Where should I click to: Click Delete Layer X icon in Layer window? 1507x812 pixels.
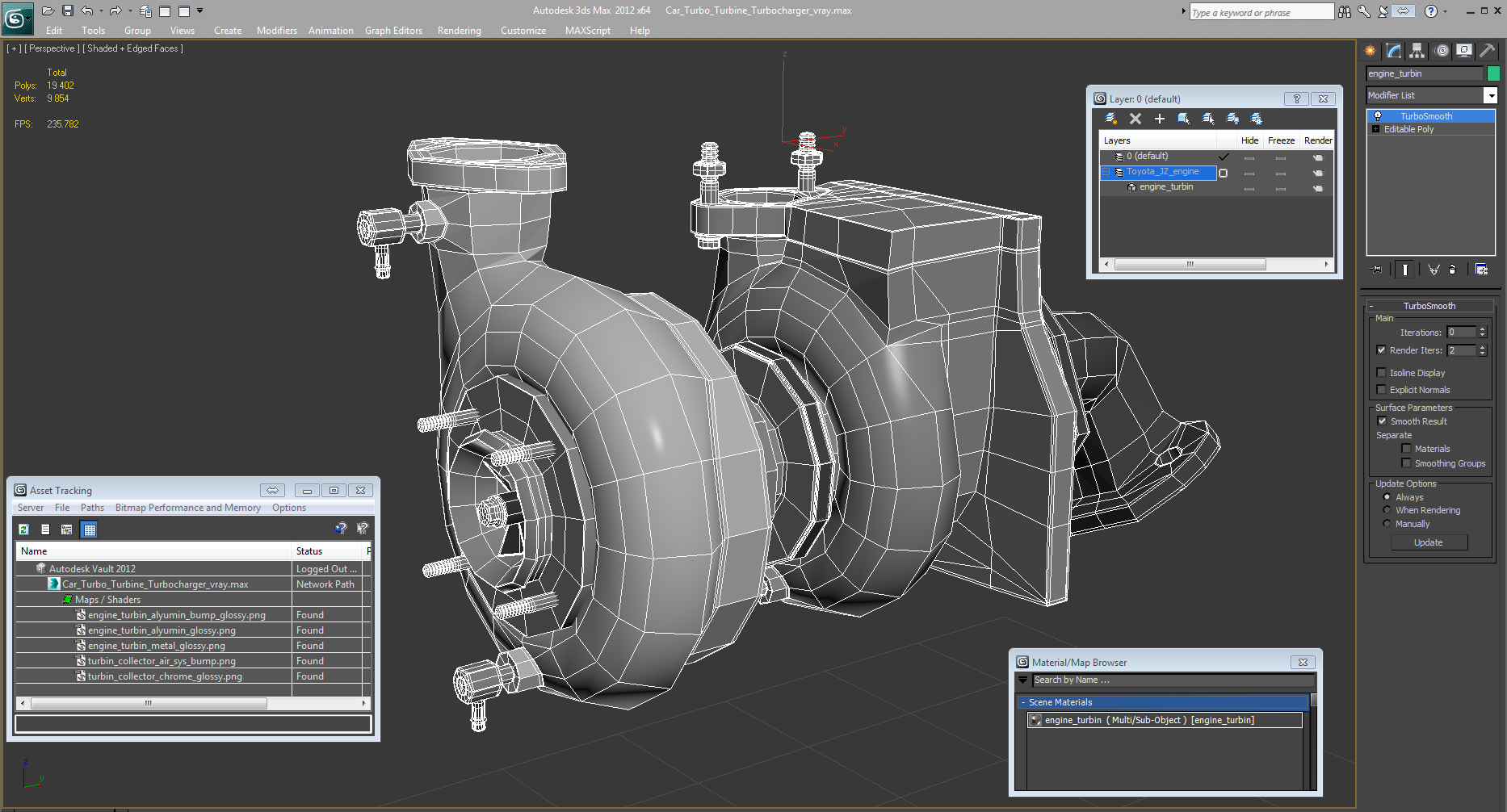click(1135, 119)
